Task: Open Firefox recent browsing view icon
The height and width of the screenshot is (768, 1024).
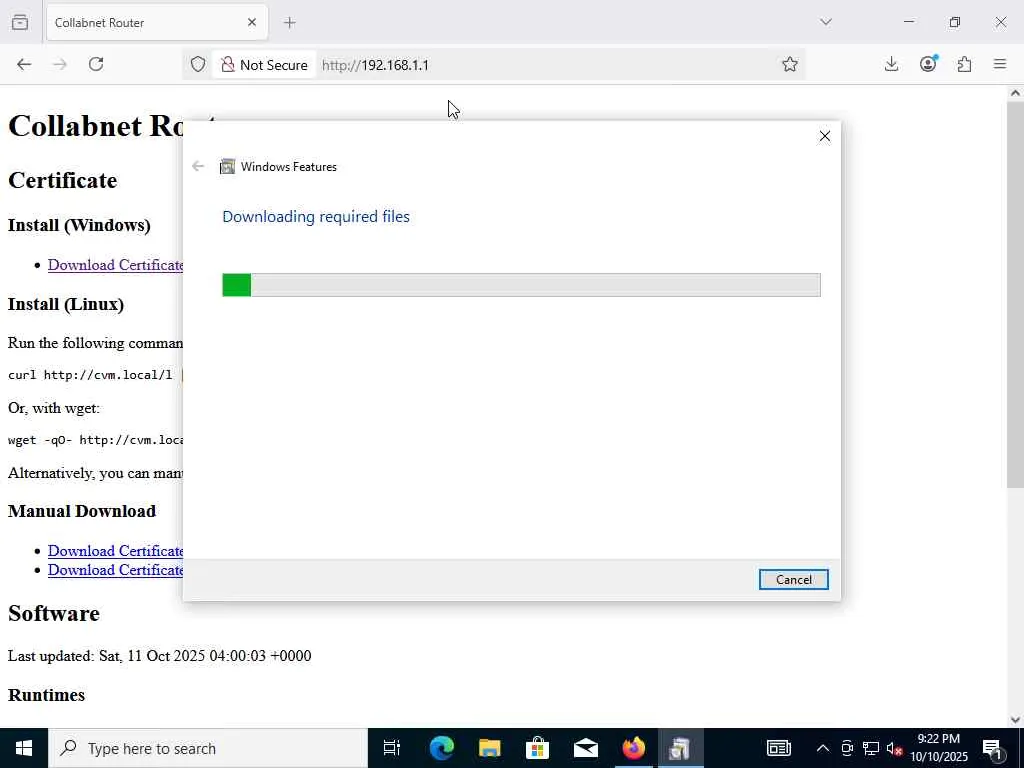Action: 20,22
